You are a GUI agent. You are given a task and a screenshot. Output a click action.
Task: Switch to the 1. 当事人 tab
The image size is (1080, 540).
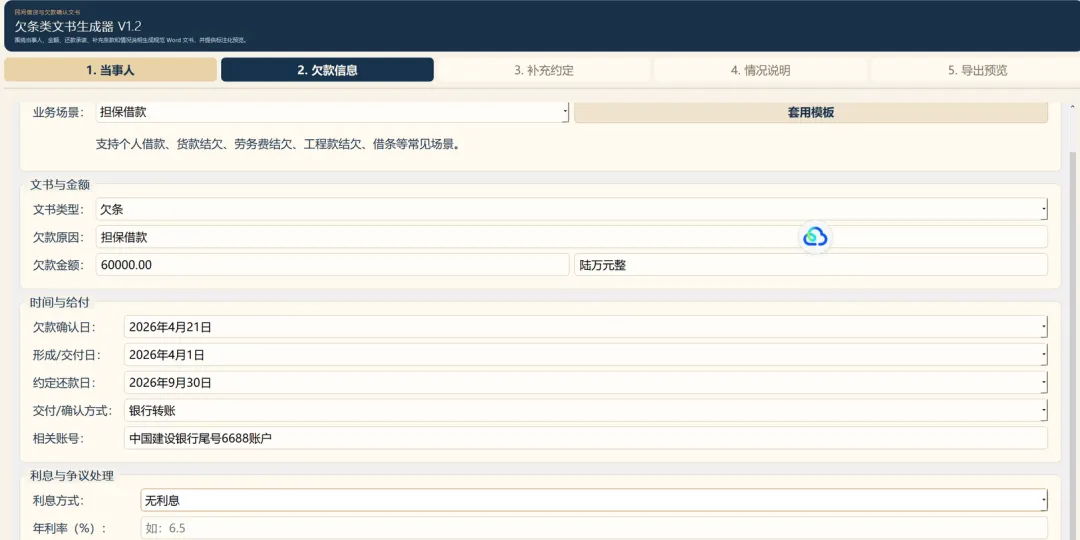110,70
